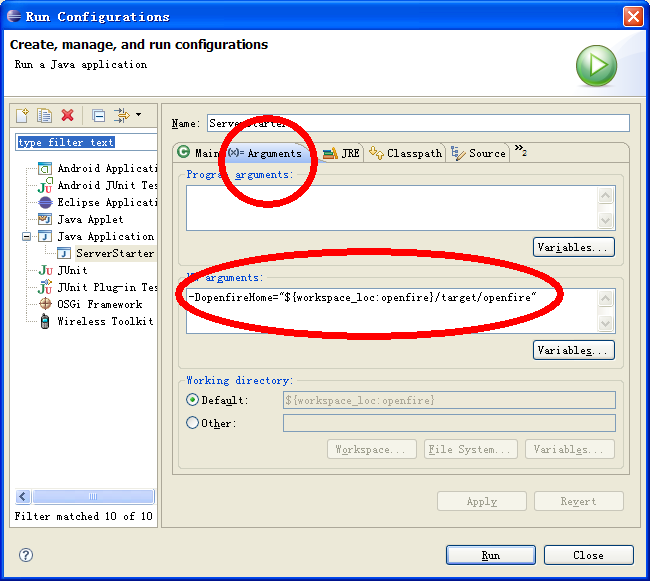Select the Eclipse Application tree item
This screenshot has height=581, width=650.
click(107, 202)
